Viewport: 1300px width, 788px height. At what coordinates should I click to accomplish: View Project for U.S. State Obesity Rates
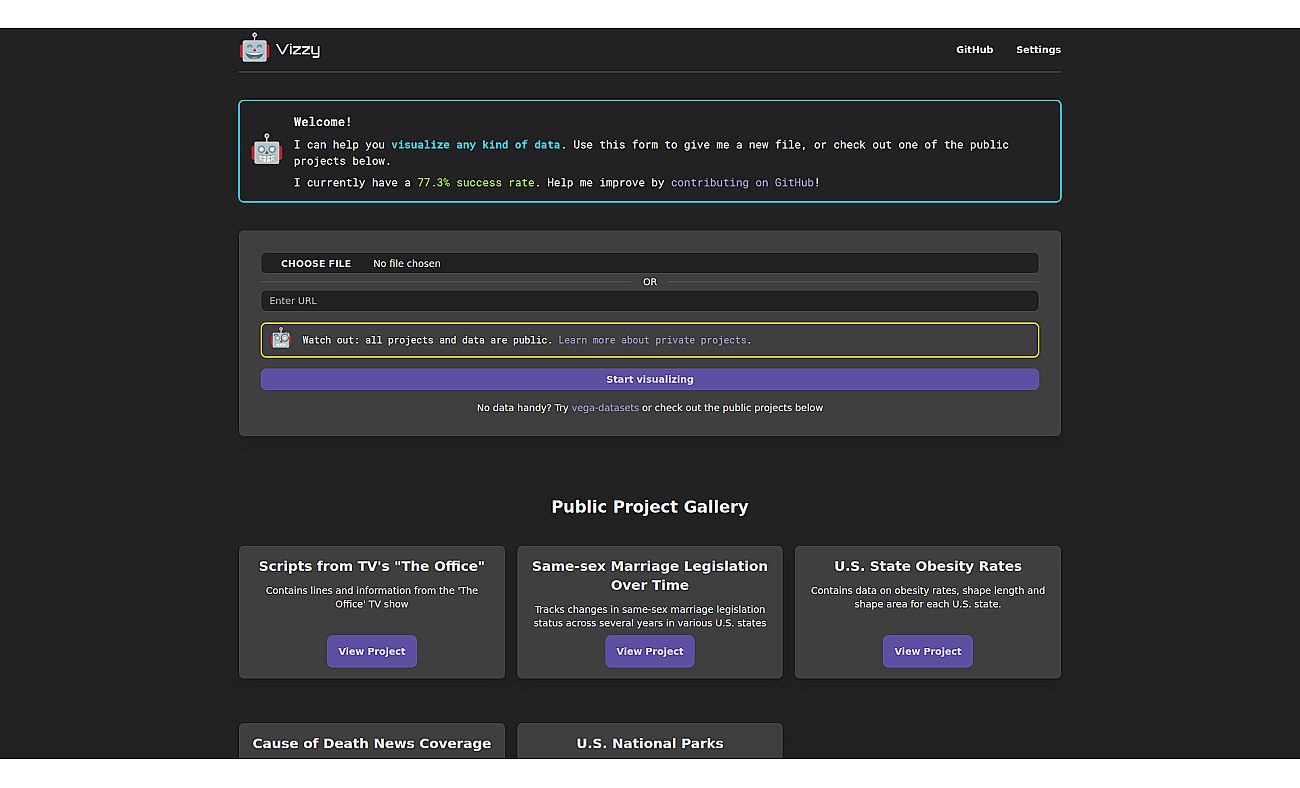click(928, 651)
